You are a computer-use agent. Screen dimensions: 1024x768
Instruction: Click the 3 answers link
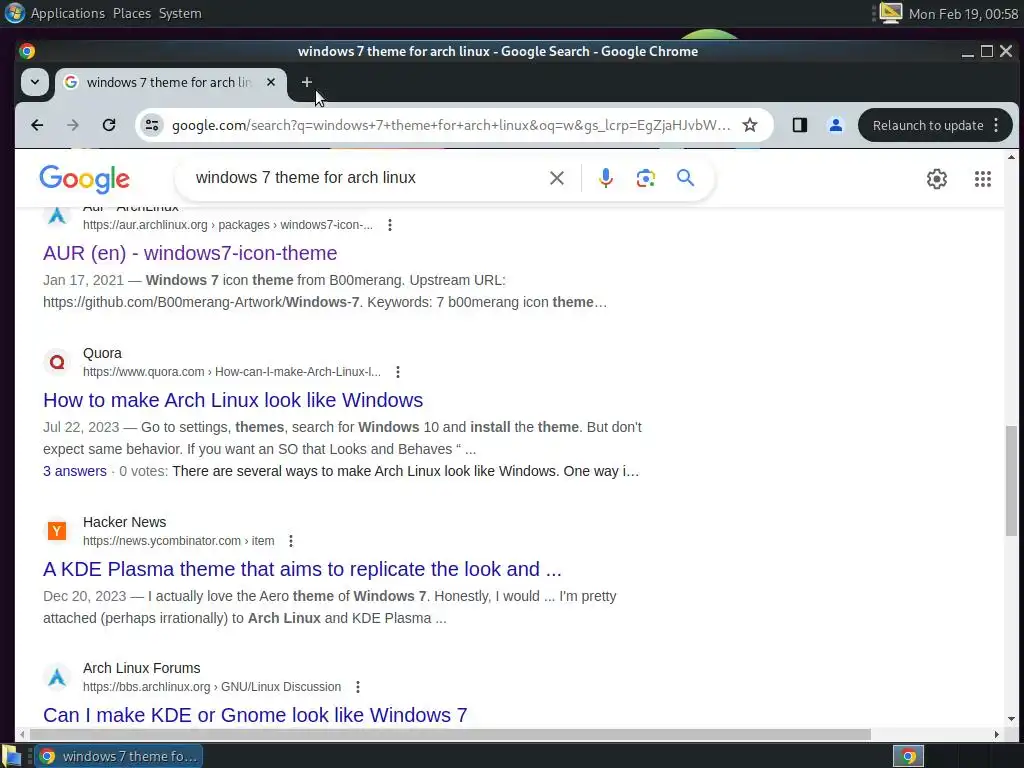point(74,471)
